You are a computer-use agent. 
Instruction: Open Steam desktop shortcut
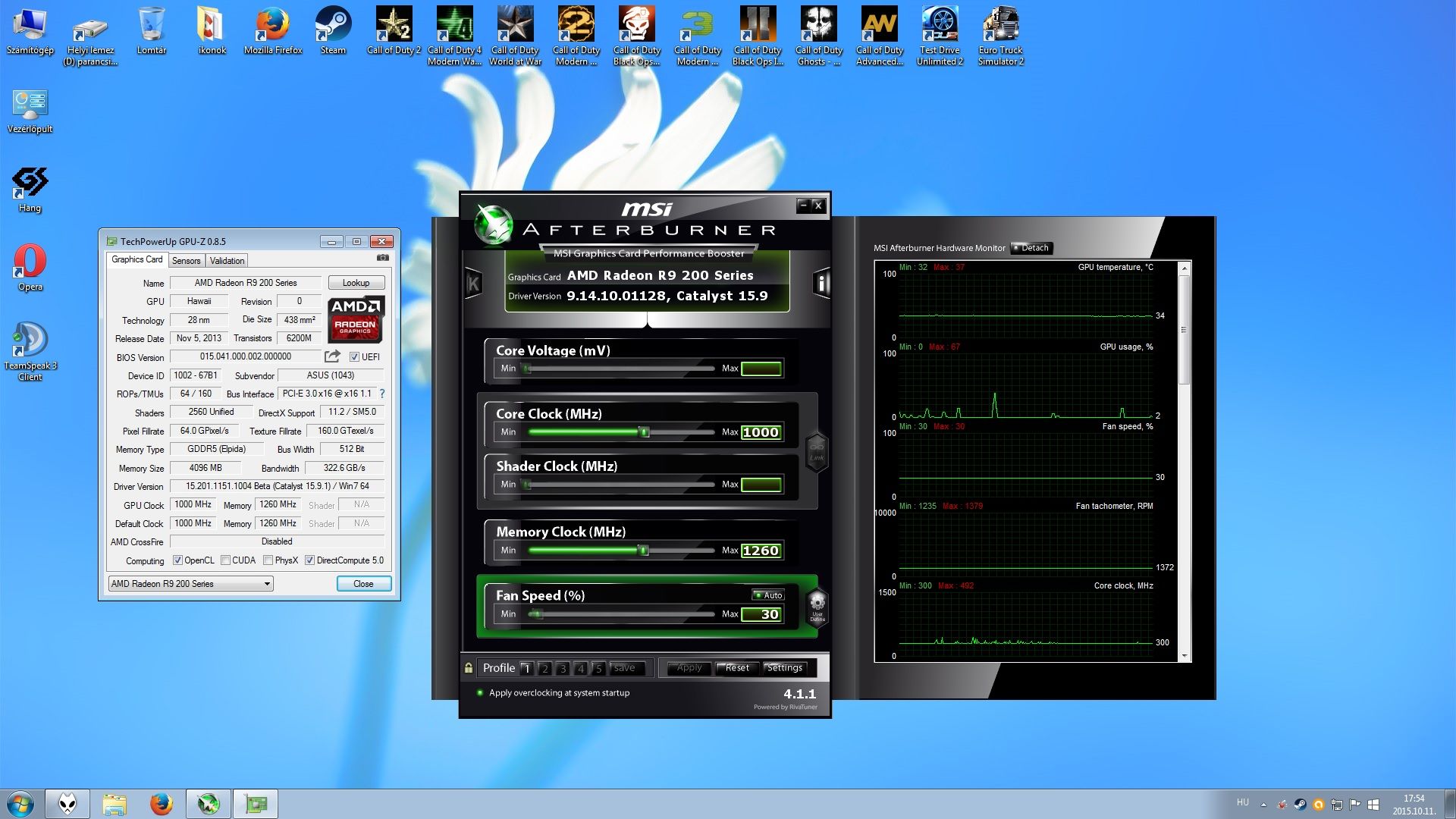333,30
